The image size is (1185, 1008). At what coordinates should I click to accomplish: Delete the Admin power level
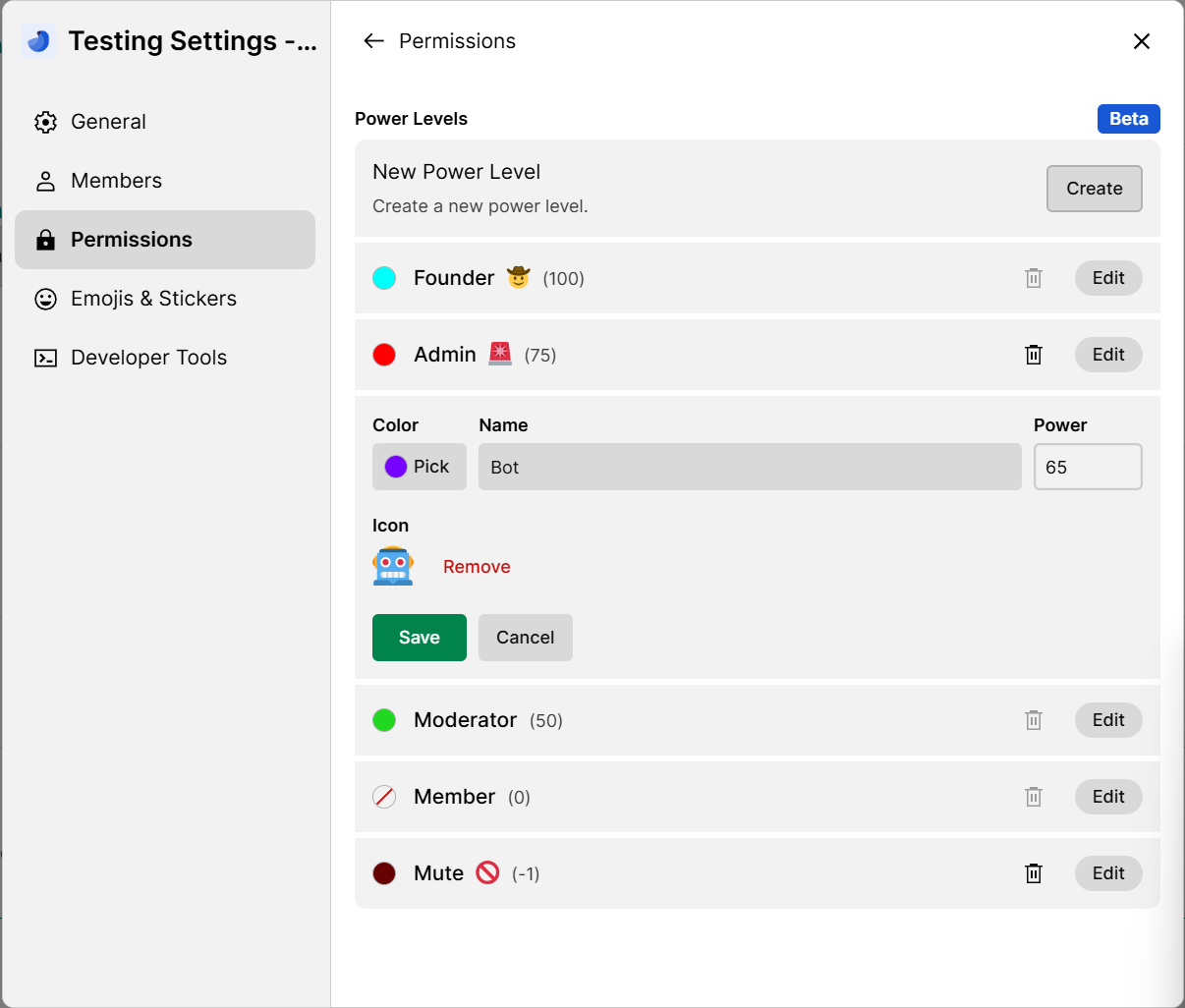coord(1034,355)
